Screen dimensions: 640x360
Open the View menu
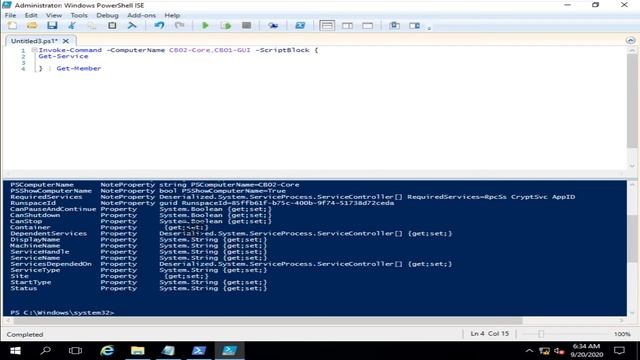[x=54, y=15]
